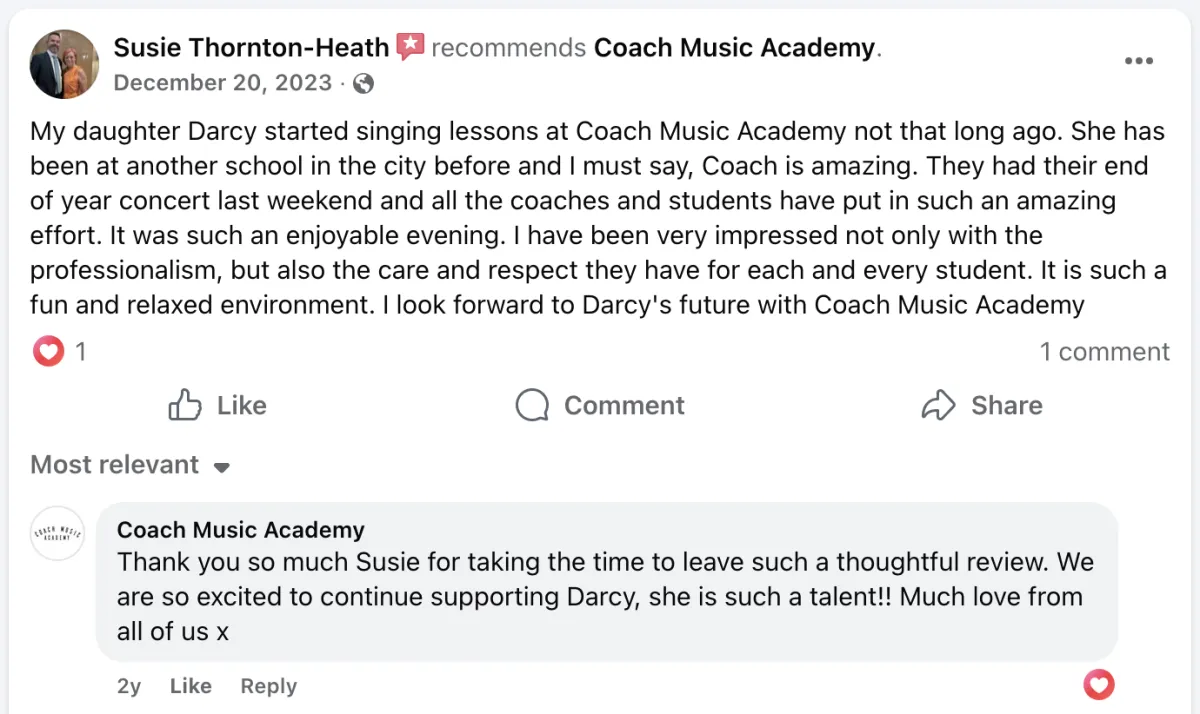Like the comment via the Like text
The width and height of the screenshot is (1200, 714).
click(x=190, y=686)
